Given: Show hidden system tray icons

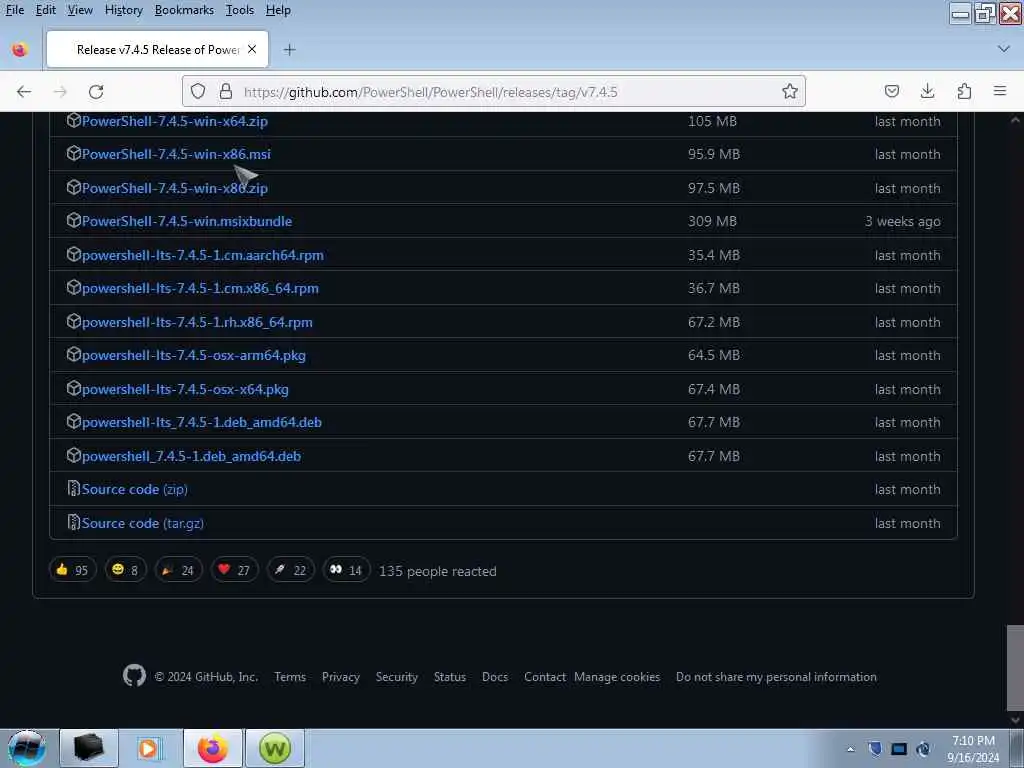Looking at the screenshot, I should (x=850, y=749).
